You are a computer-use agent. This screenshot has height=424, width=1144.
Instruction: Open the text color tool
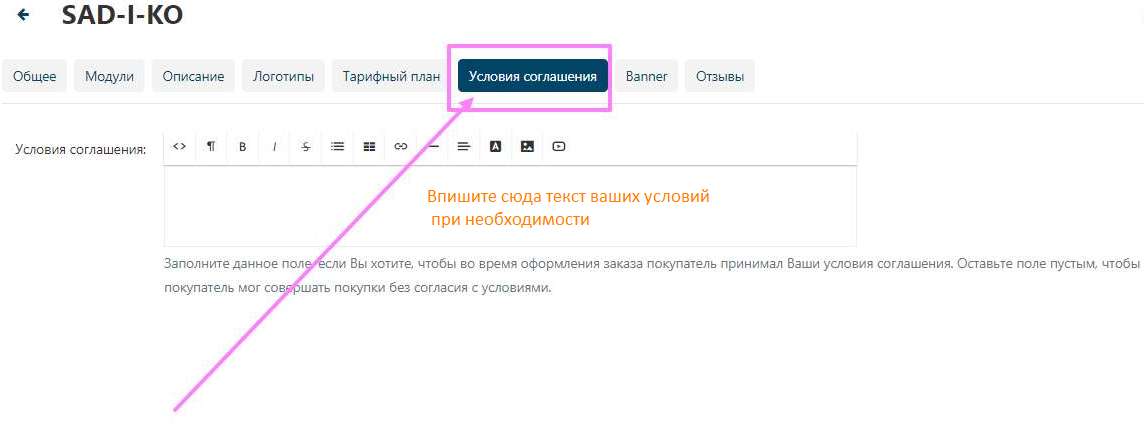click(x=495, y=147)
